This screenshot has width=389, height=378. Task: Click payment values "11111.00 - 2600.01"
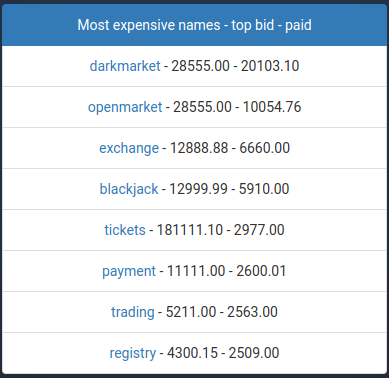click(x=226, y=271)
